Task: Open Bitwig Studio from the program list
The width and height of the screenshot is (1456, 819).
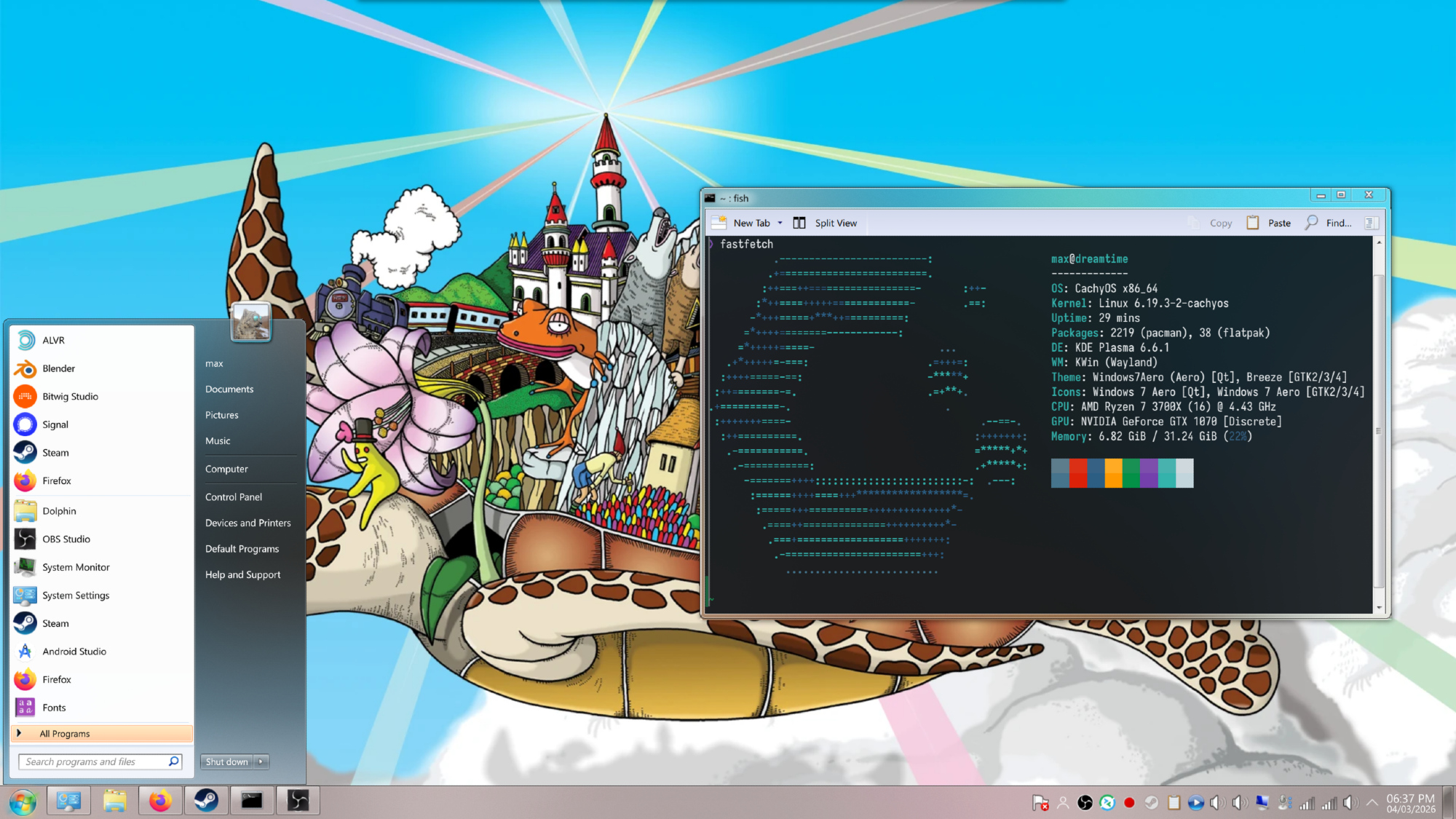Action: click(70, 397)
